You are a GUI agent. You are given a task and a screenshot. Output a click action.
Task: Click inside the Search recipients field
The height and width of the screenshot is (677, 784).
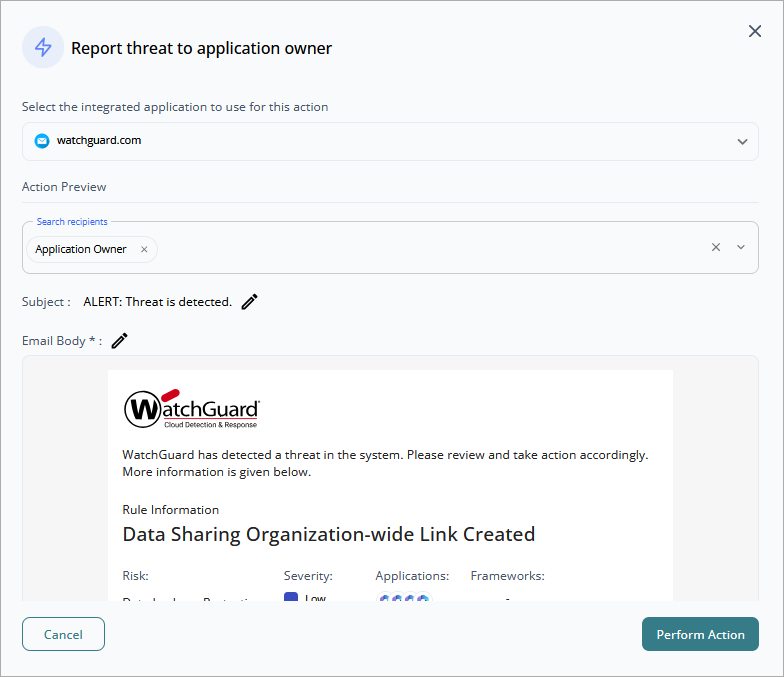[x=430, y=248]
